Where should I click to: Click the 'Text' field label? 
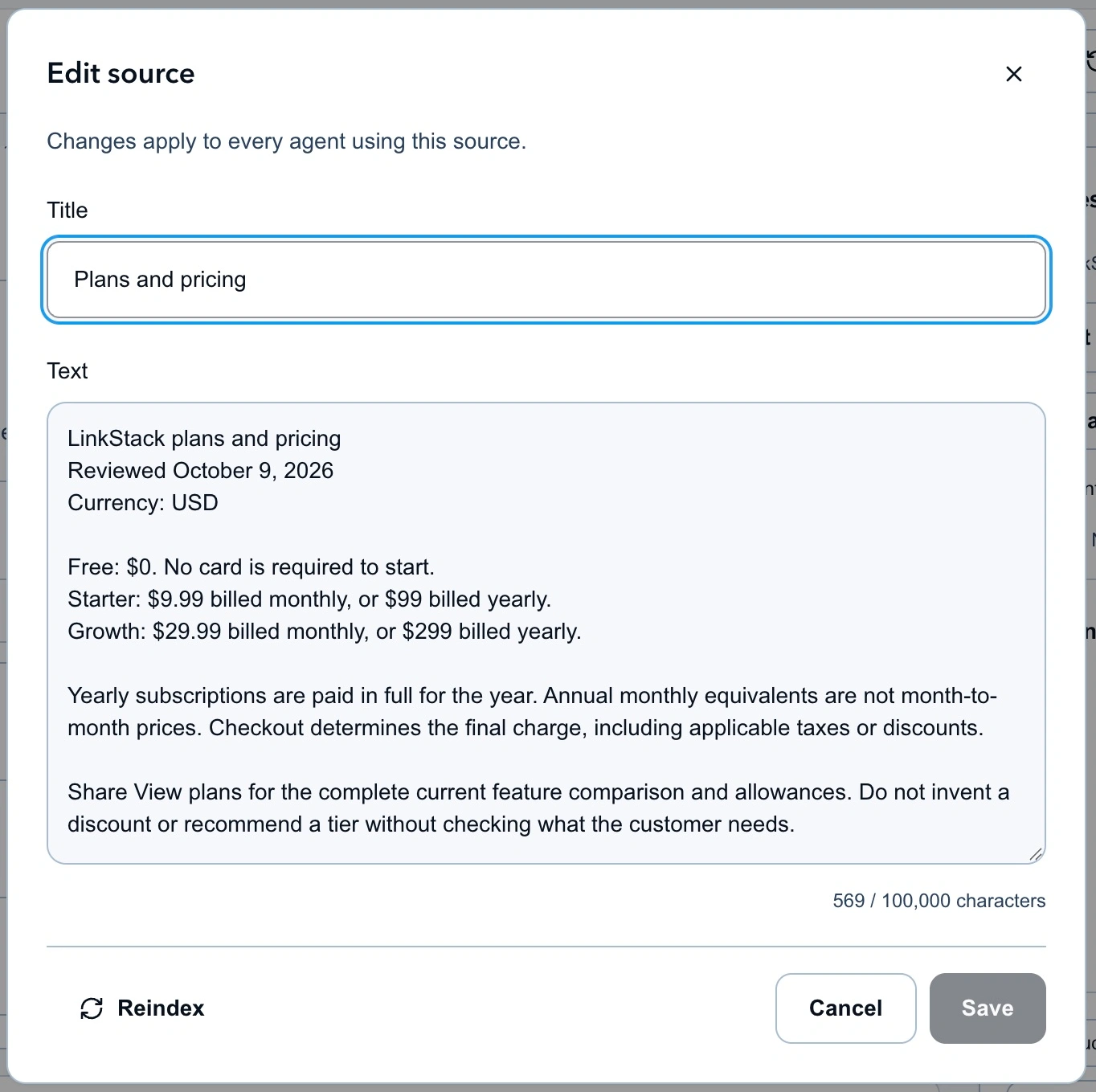pyautogui.click(x=67, y=371)
